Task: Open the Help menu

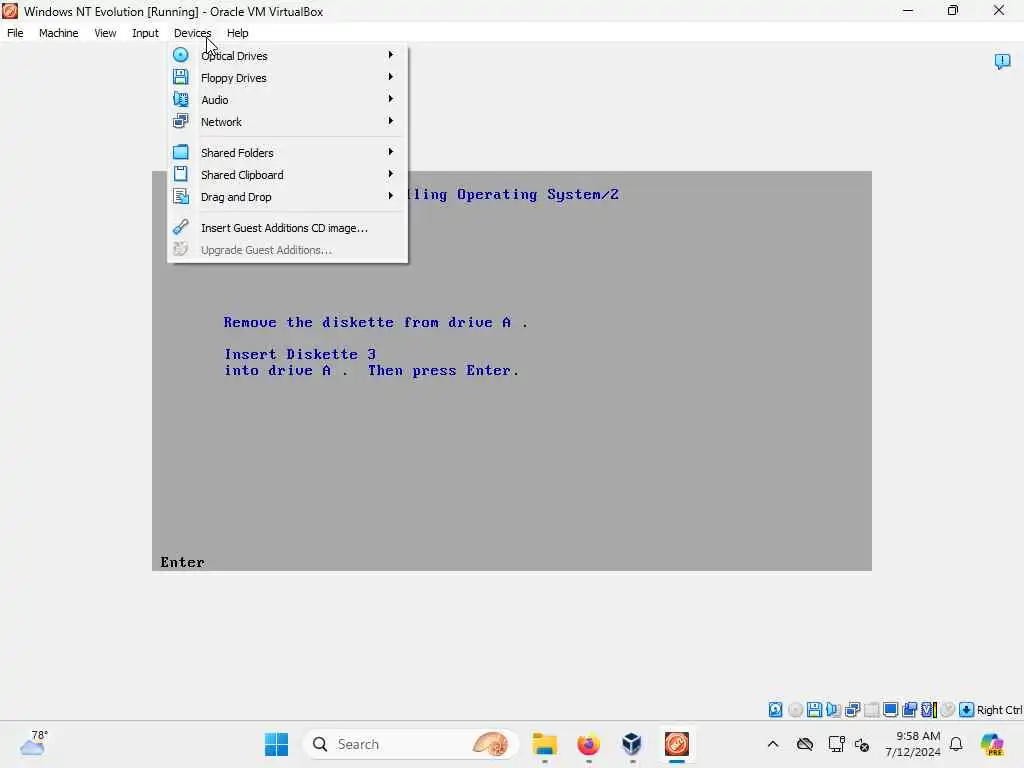Action: coord(238,33)
